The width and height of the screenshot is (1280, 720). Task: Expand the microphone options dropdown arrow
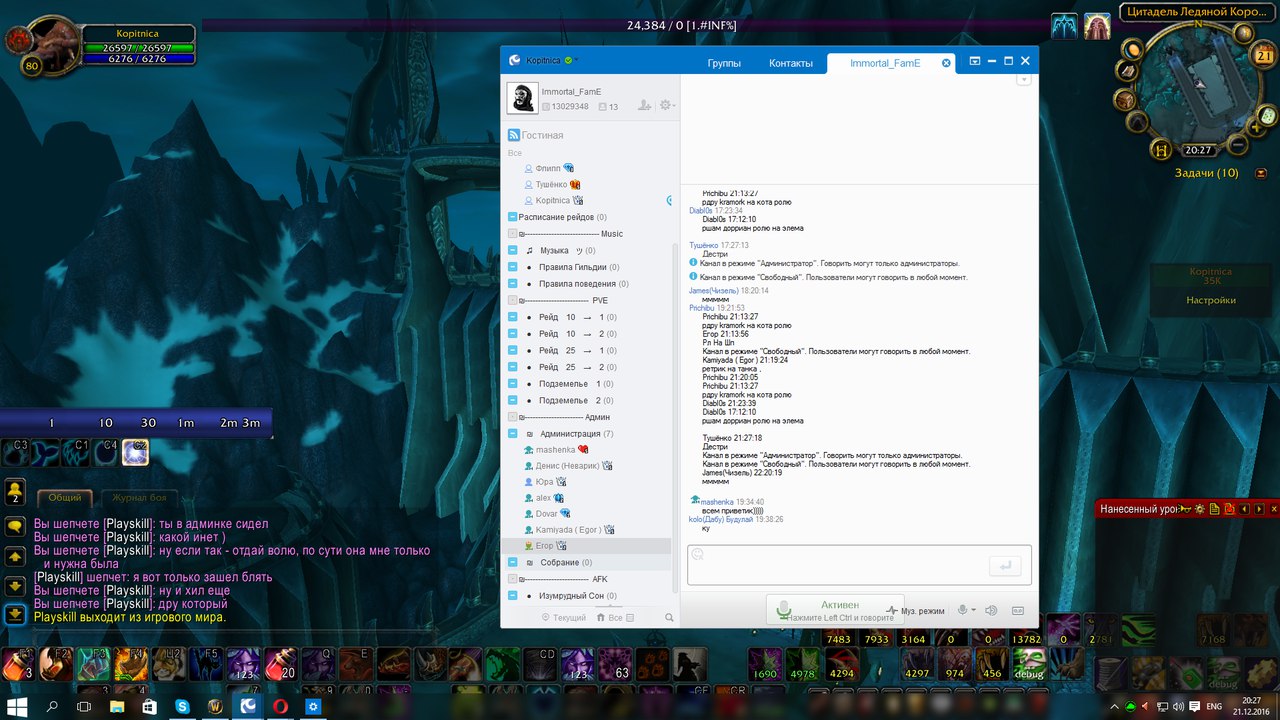tap(973, 610)
